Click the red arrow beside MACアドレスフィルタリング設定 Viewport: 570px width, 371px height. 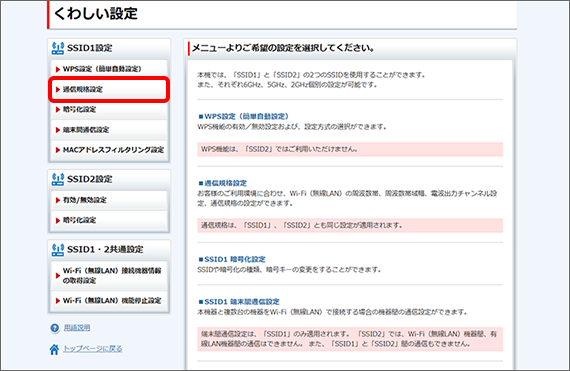coord(57,150)
